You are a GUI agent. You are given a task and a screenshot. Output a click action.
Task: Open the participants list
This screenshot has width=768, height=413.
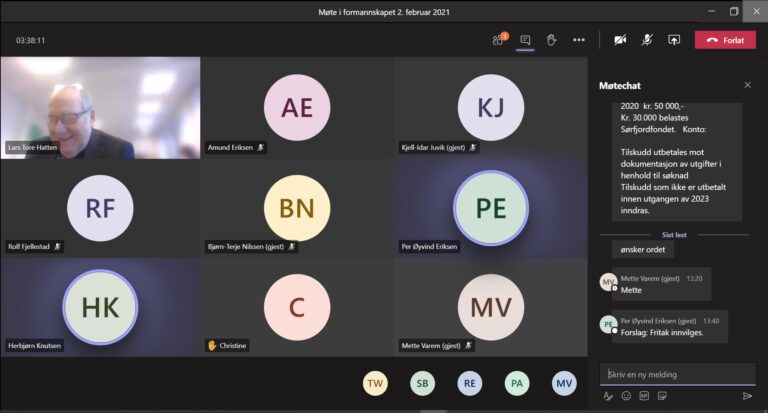pyautogui.click(x=498, y=40)
